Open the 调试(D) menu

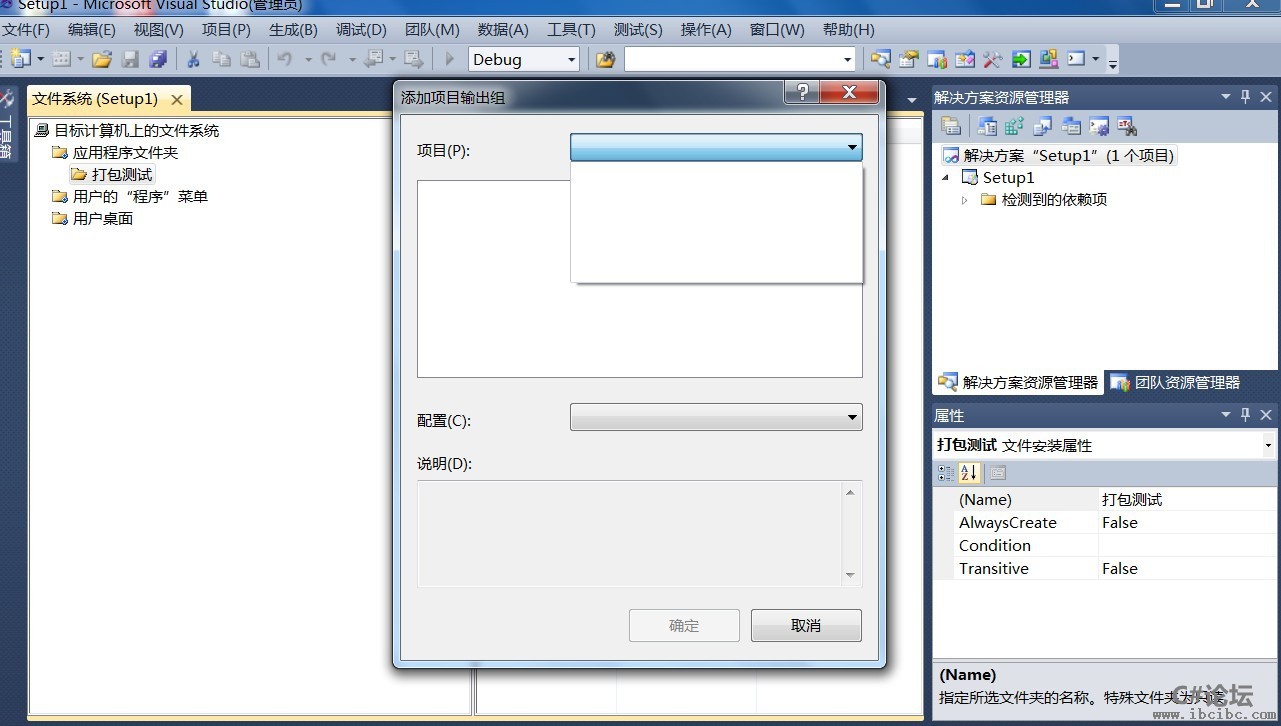click(361, 29)
